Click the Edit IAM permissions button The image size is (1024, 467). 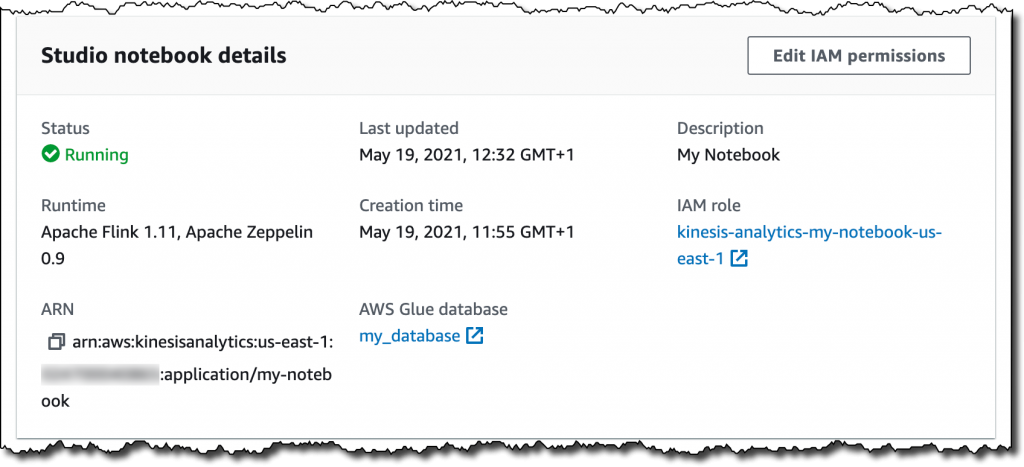[x=858, y=56]
